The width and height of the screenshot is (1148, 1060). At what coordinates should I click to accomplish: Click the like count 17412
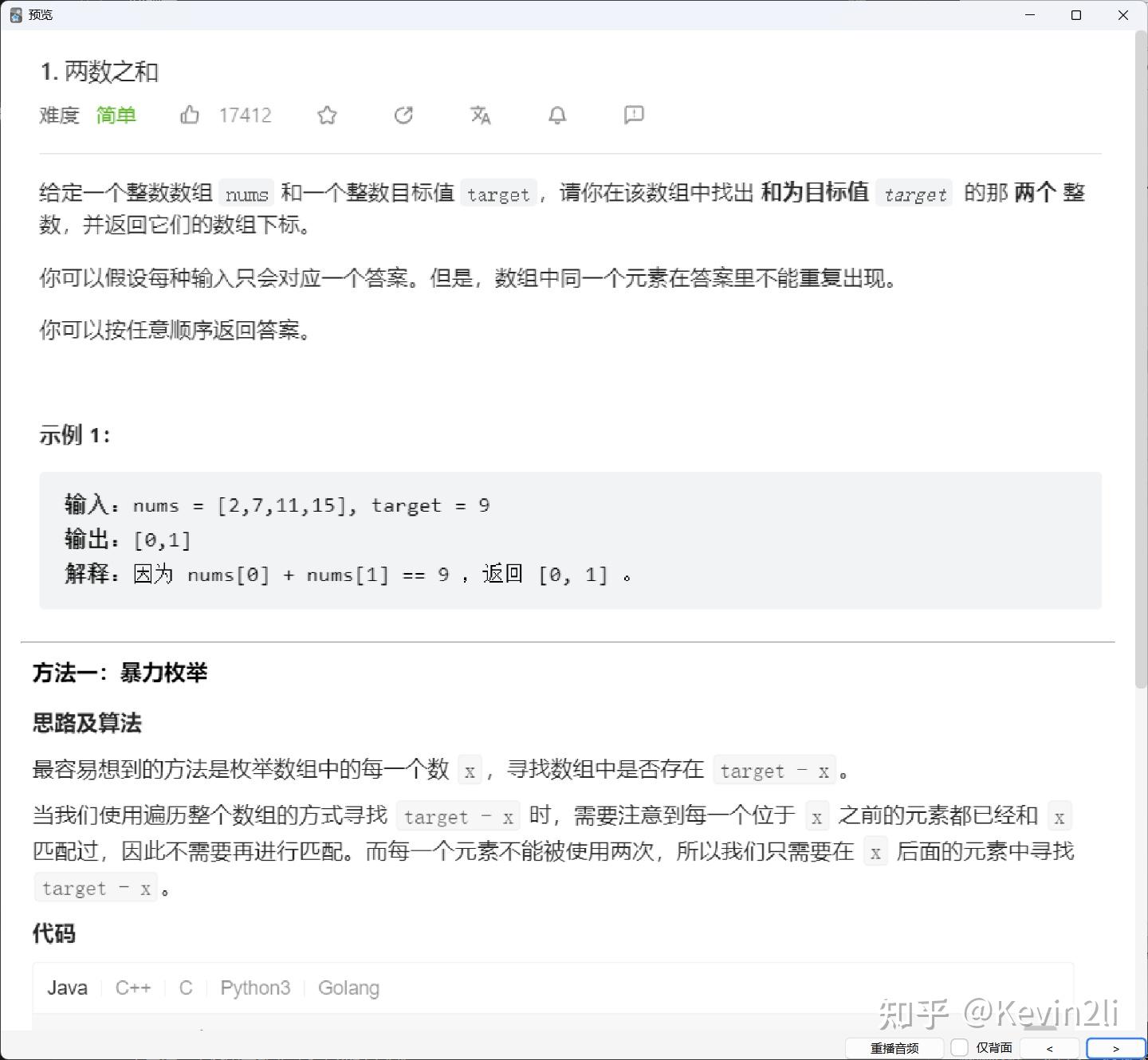245,115
